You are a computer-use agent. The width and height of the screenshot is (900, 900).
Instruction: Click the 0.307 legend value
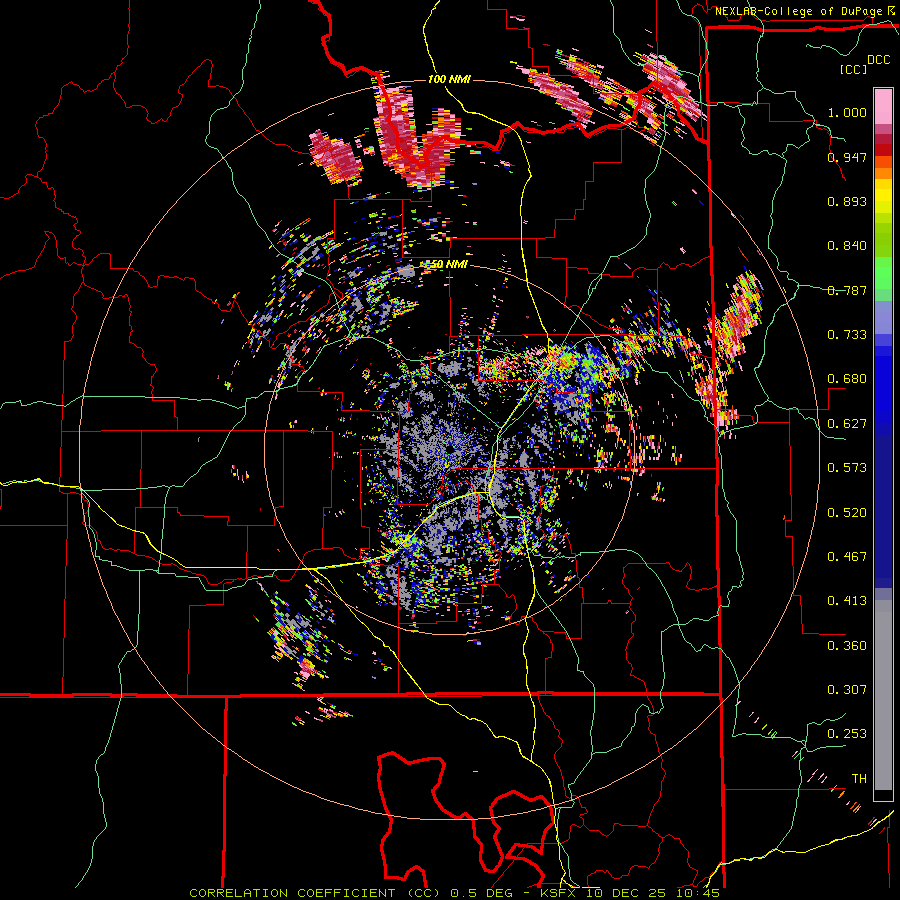847,690
